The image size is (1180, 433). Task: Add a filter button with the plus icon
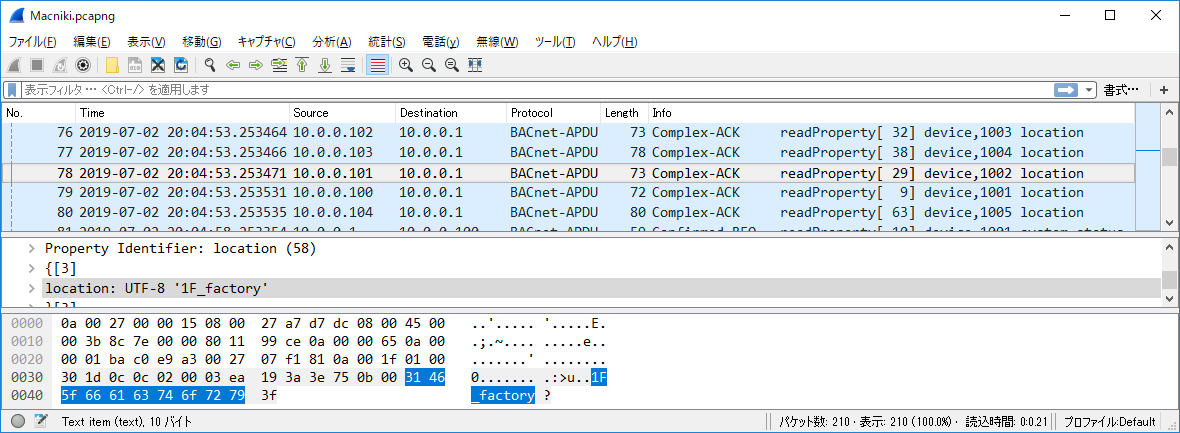(x=1163, y=90)
